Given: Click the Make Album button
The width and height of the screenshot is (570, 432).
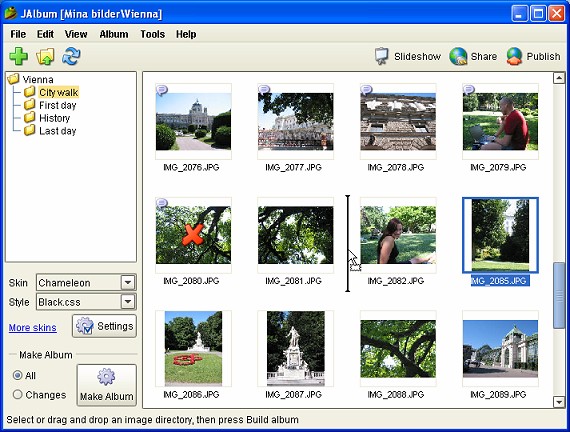Looking at the screenshot, I should pos(107,385).
